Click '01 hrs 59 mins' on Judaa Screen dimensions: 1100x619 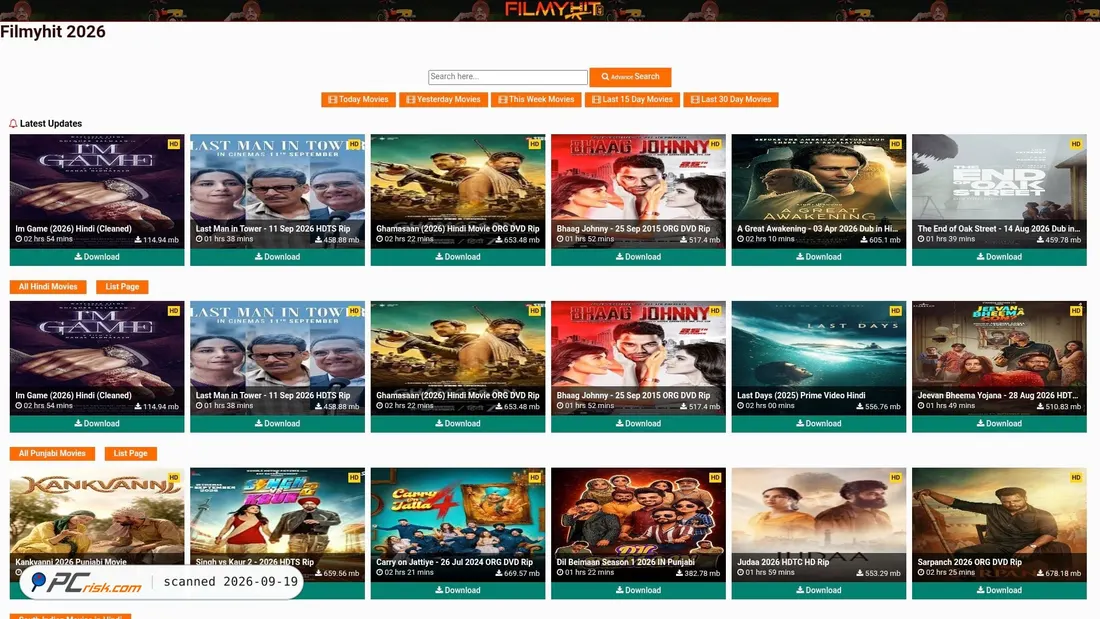point(766,573)
